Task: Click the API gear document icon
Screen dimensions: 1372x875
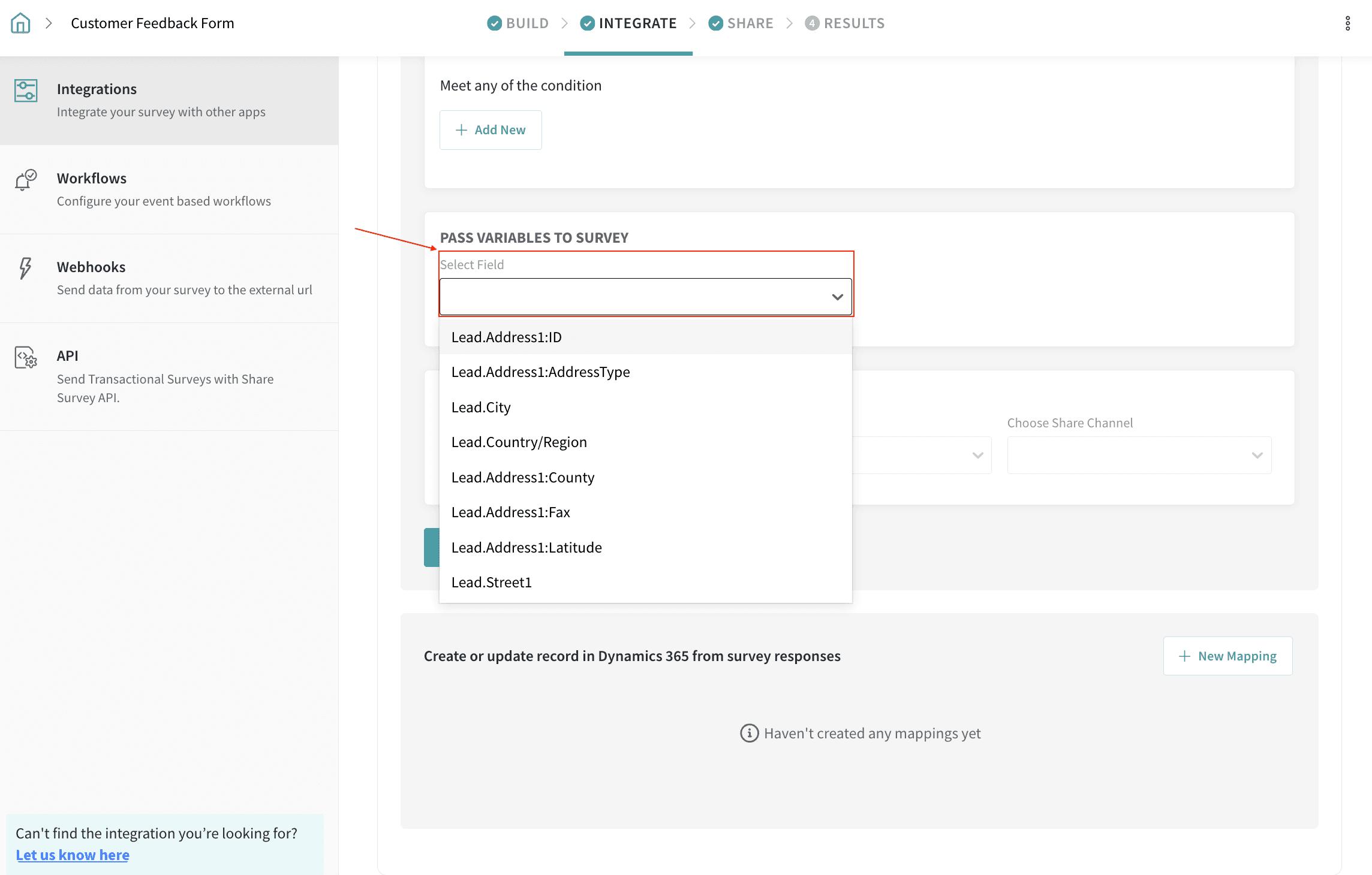Action: [x=26, y=358]
